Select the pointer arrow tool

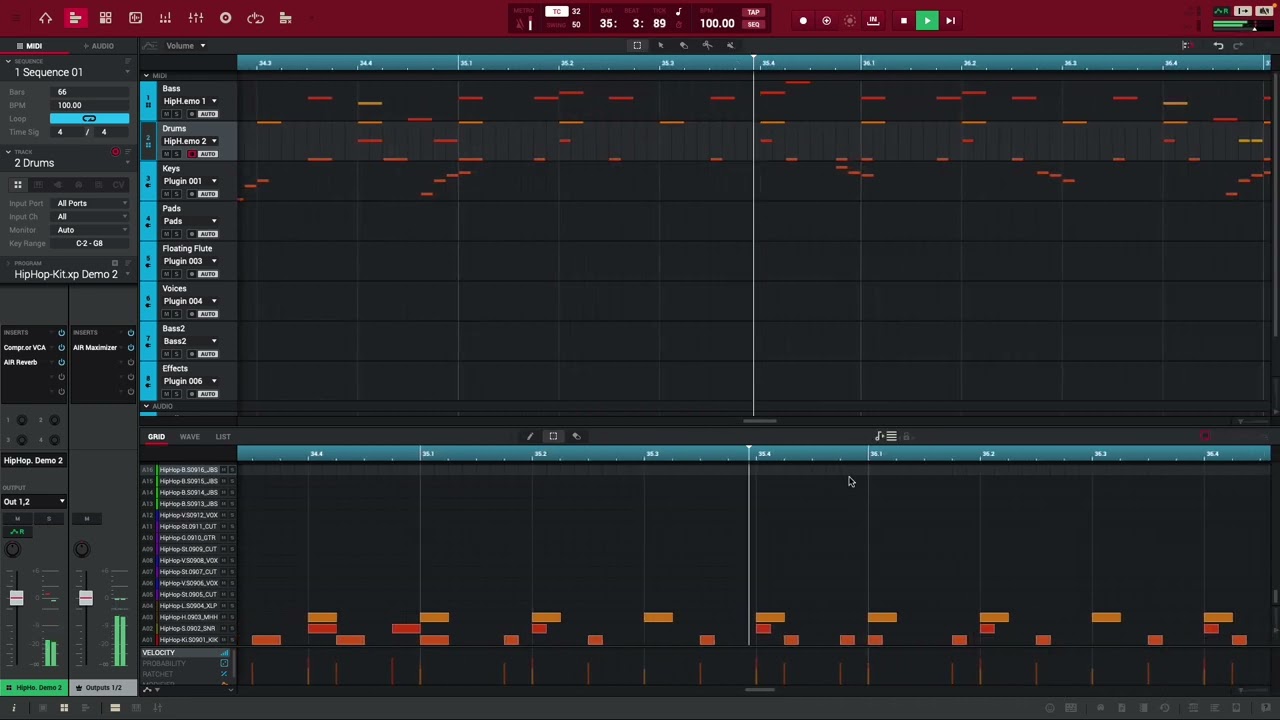tap(660, 45)
